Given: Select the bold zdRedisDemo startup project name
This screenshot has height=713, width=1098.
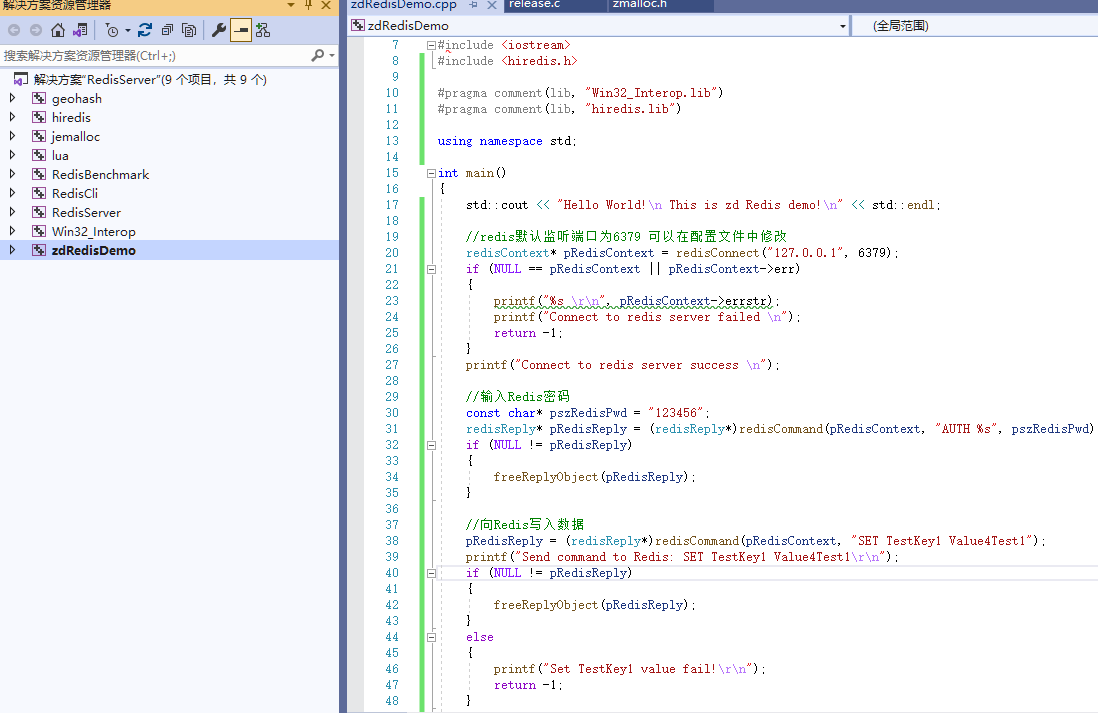Looking at the screenshot, I should point(94,250).
